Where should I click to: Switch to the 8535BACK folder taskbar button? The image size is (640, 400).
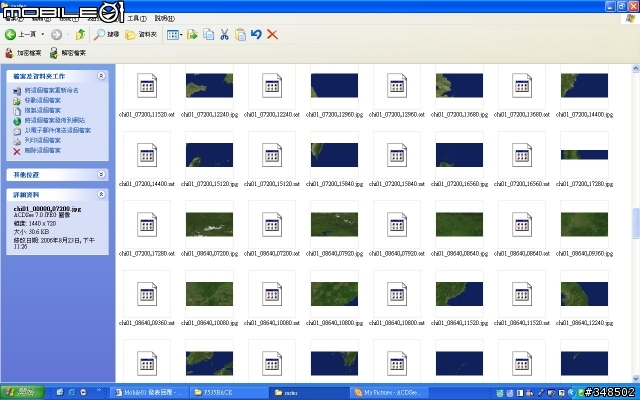coord(230,393)
